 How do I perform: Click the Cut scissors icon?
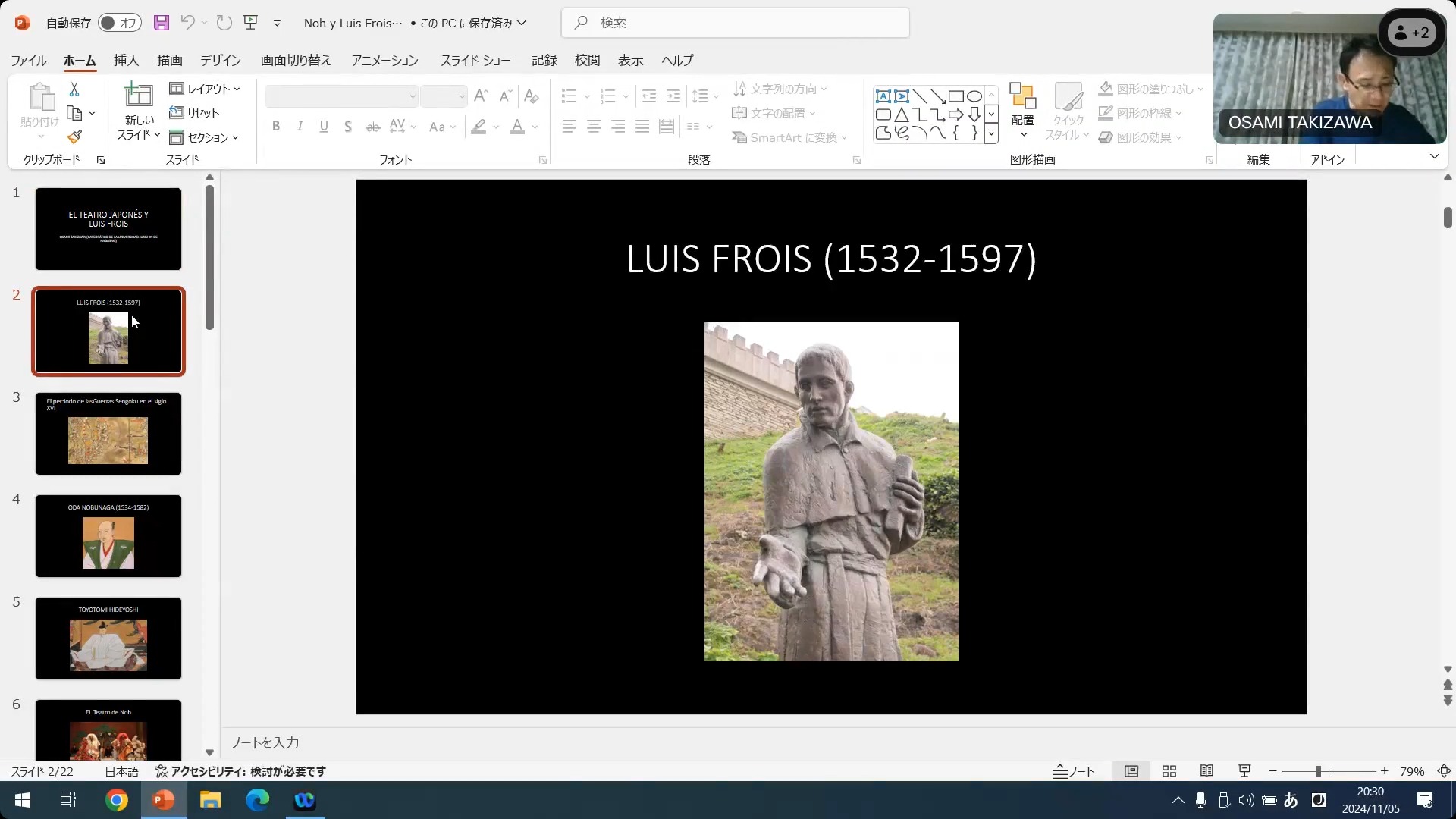coord(74,89)
